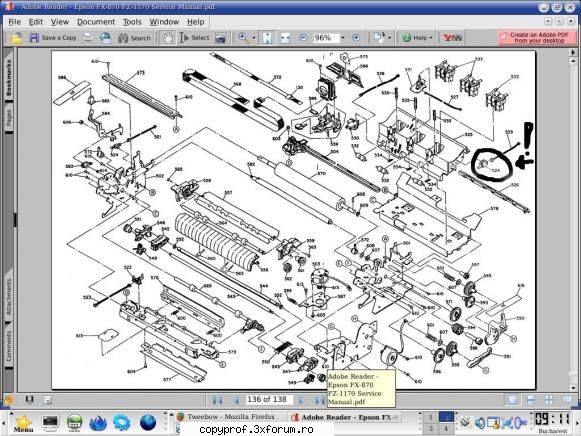Open the Tools menu

click(x=132, y=22)
